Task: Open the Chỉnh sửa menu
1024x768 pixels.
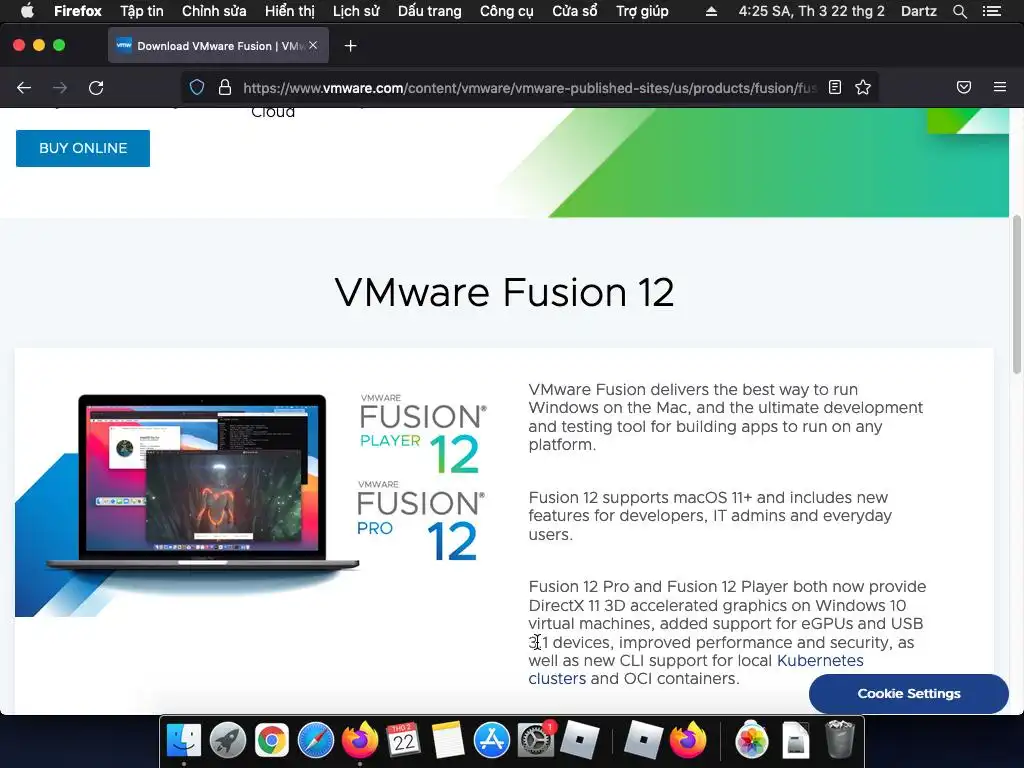Action: (214, 11)
